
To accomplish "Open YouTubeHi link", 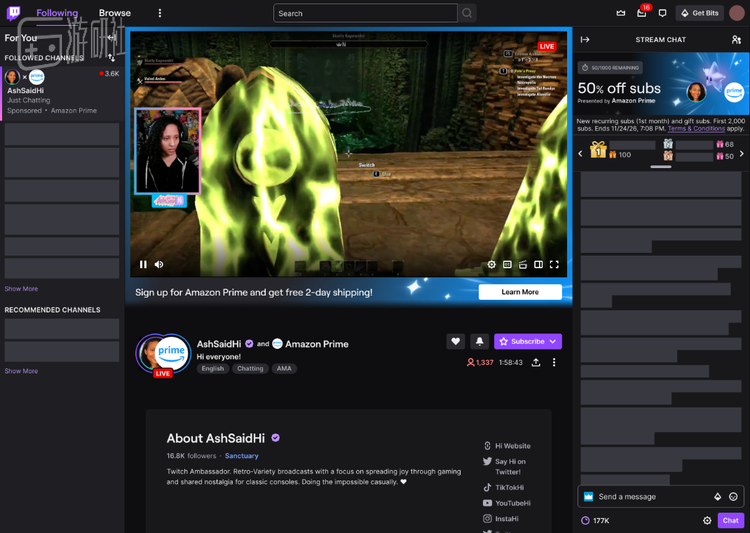I will click(507, 503).
